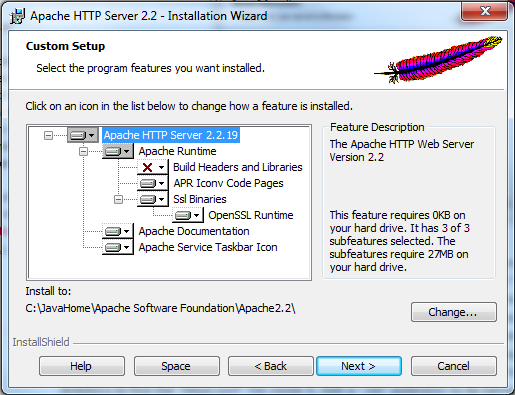Screen dimensions: 515x395
Task: Select the Apache Runtime feature label
Action: point(177,151)
